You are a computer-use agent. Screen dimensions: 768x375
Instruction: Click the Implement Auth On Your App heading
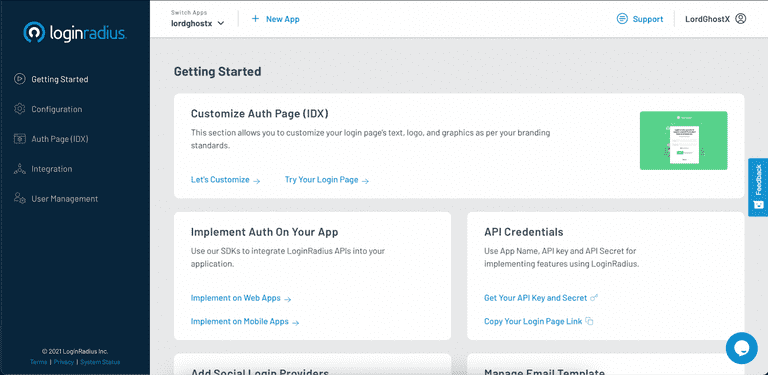[x=264, y=232]
